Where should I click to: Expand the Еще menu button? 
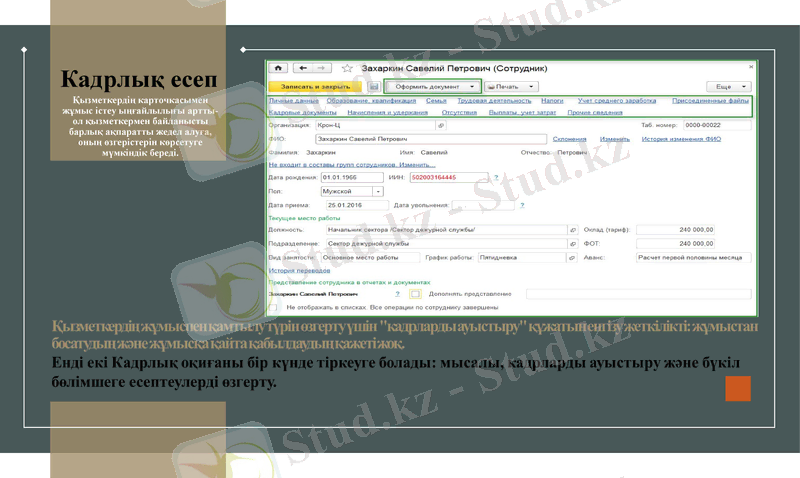coord(727,87)
